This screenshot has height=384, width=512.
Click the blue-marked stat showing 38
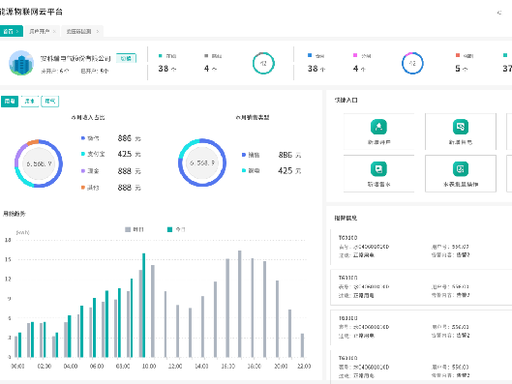316,63
